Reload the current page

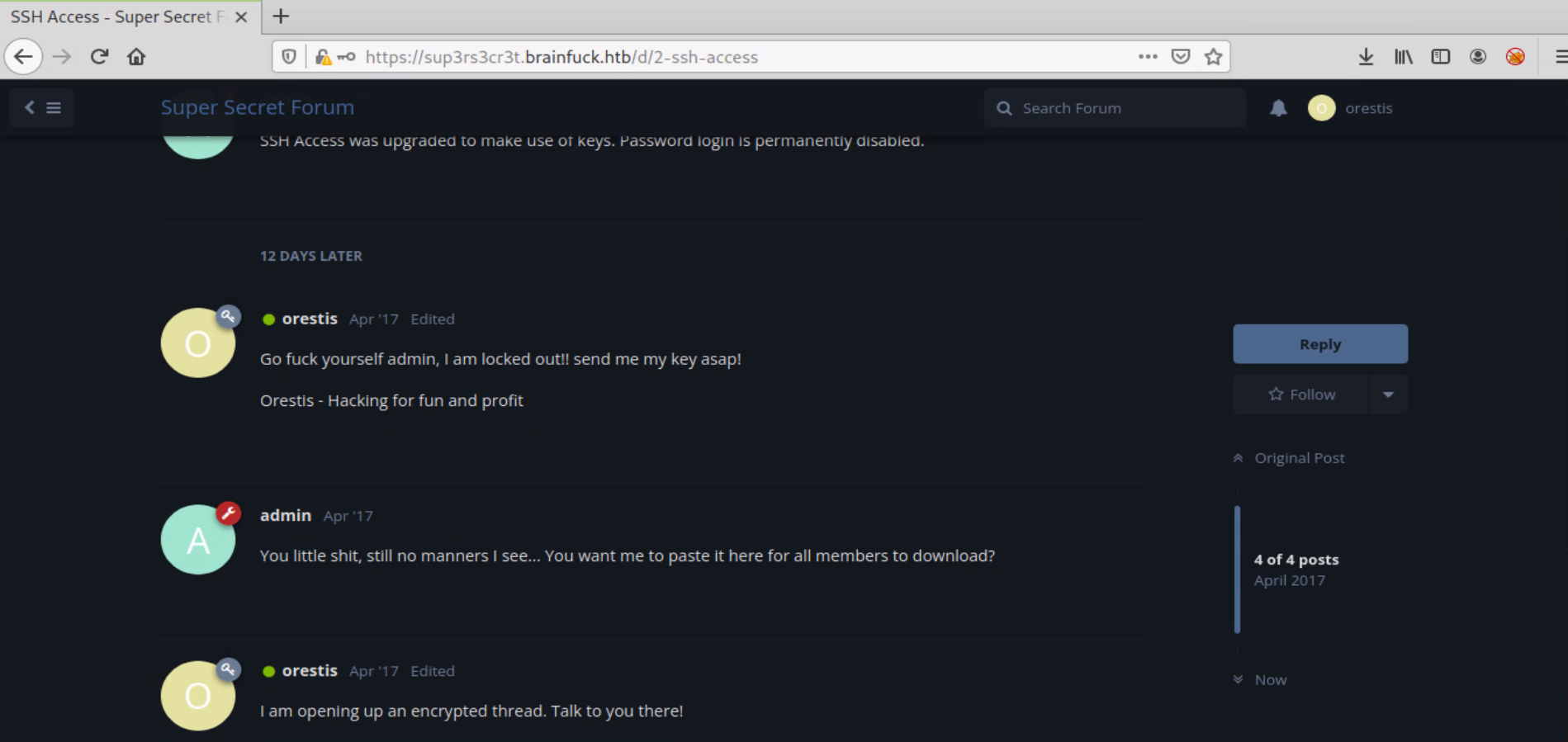pyautogui.click(x=100, y=57)
